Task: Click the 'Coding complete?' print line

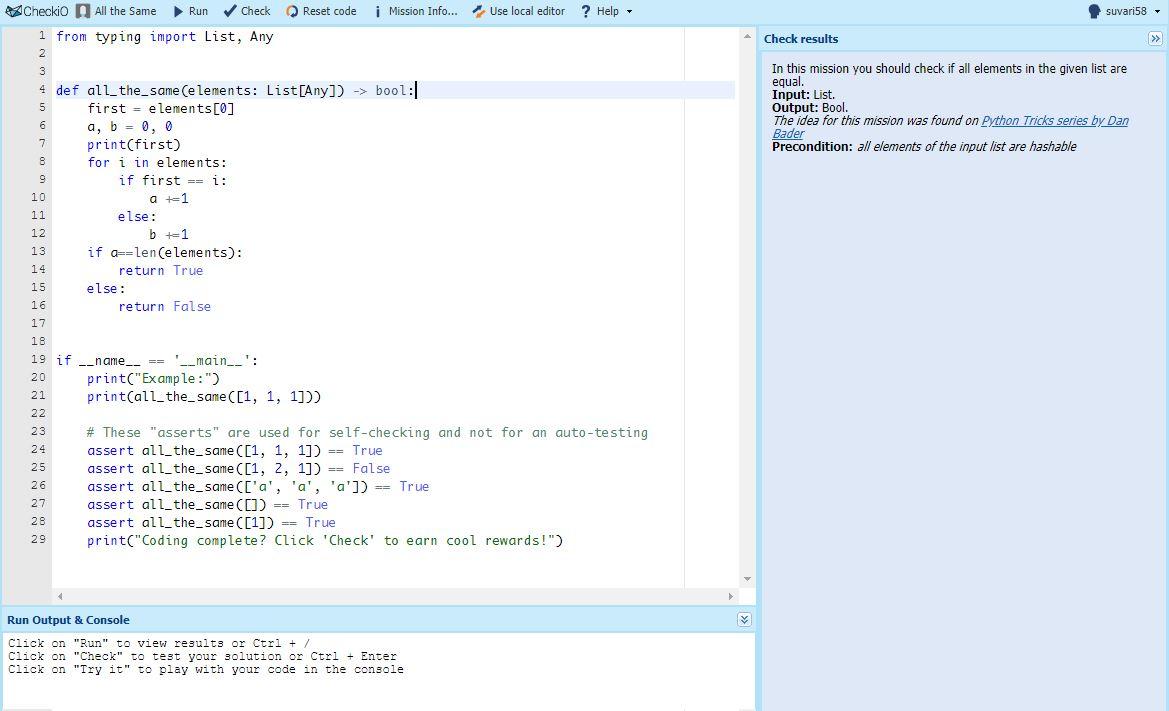Action: coord(325,541)
